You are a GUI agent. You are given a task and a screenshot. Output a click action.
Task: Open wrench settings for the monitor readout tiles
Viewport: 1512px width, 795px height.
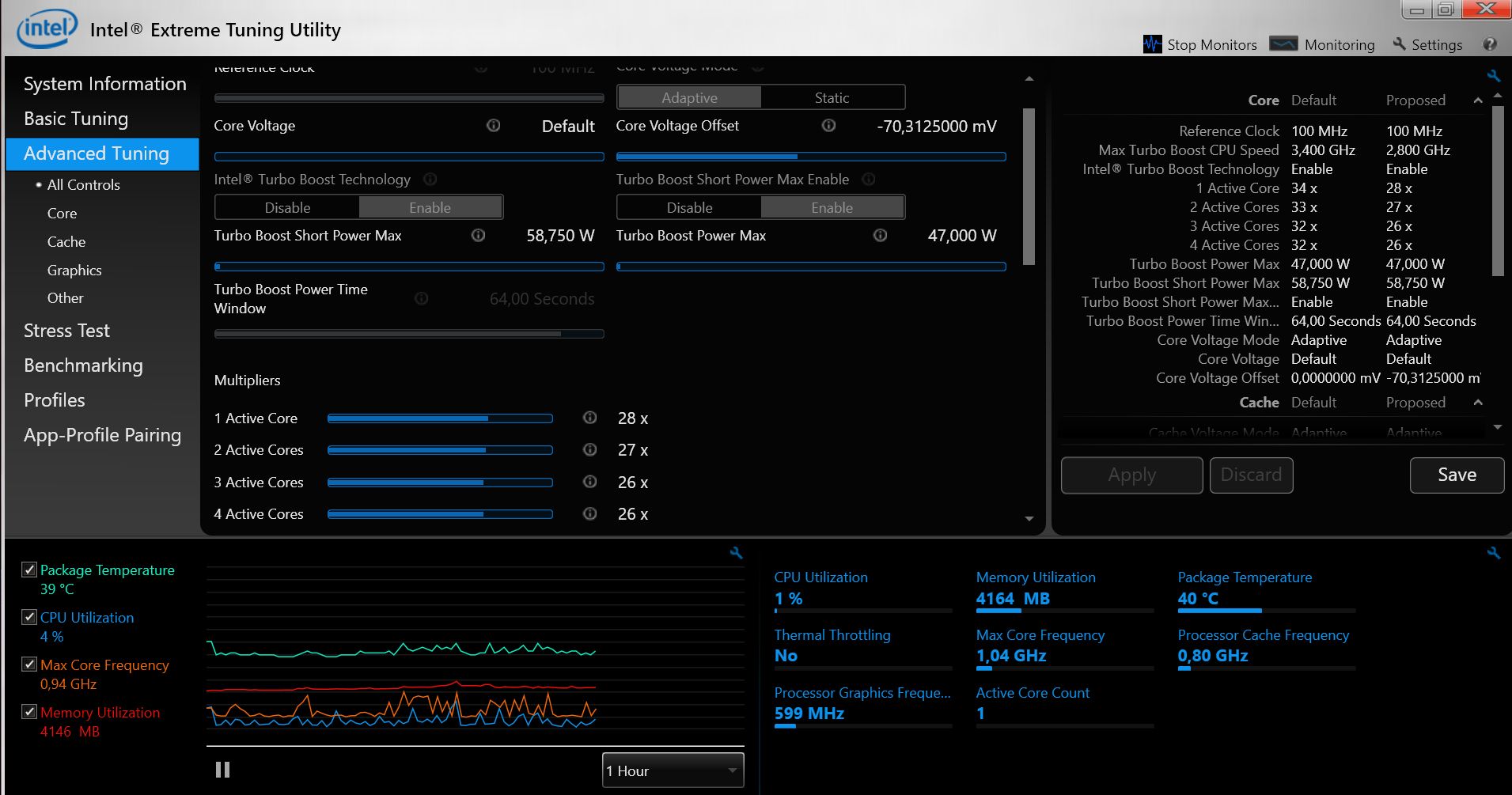click(x=1493, y=553)
